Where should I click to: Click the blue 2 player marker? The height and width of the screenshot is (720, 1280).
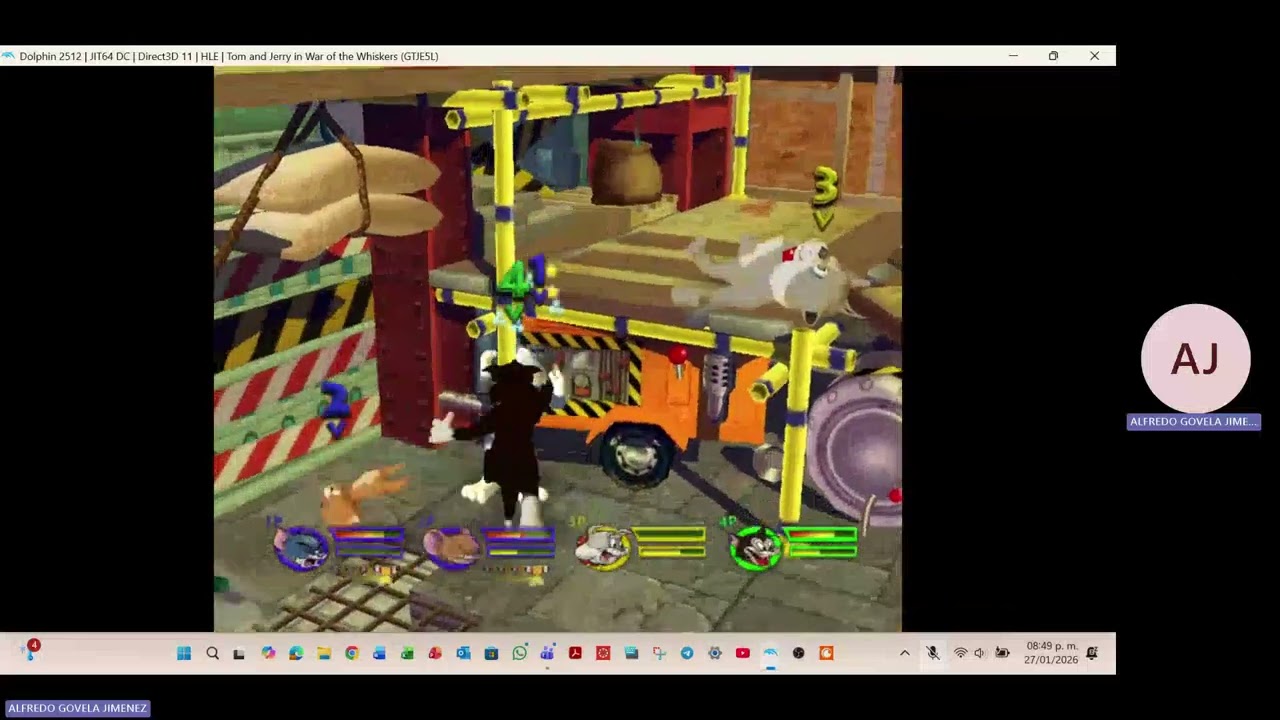pos(335,410)
